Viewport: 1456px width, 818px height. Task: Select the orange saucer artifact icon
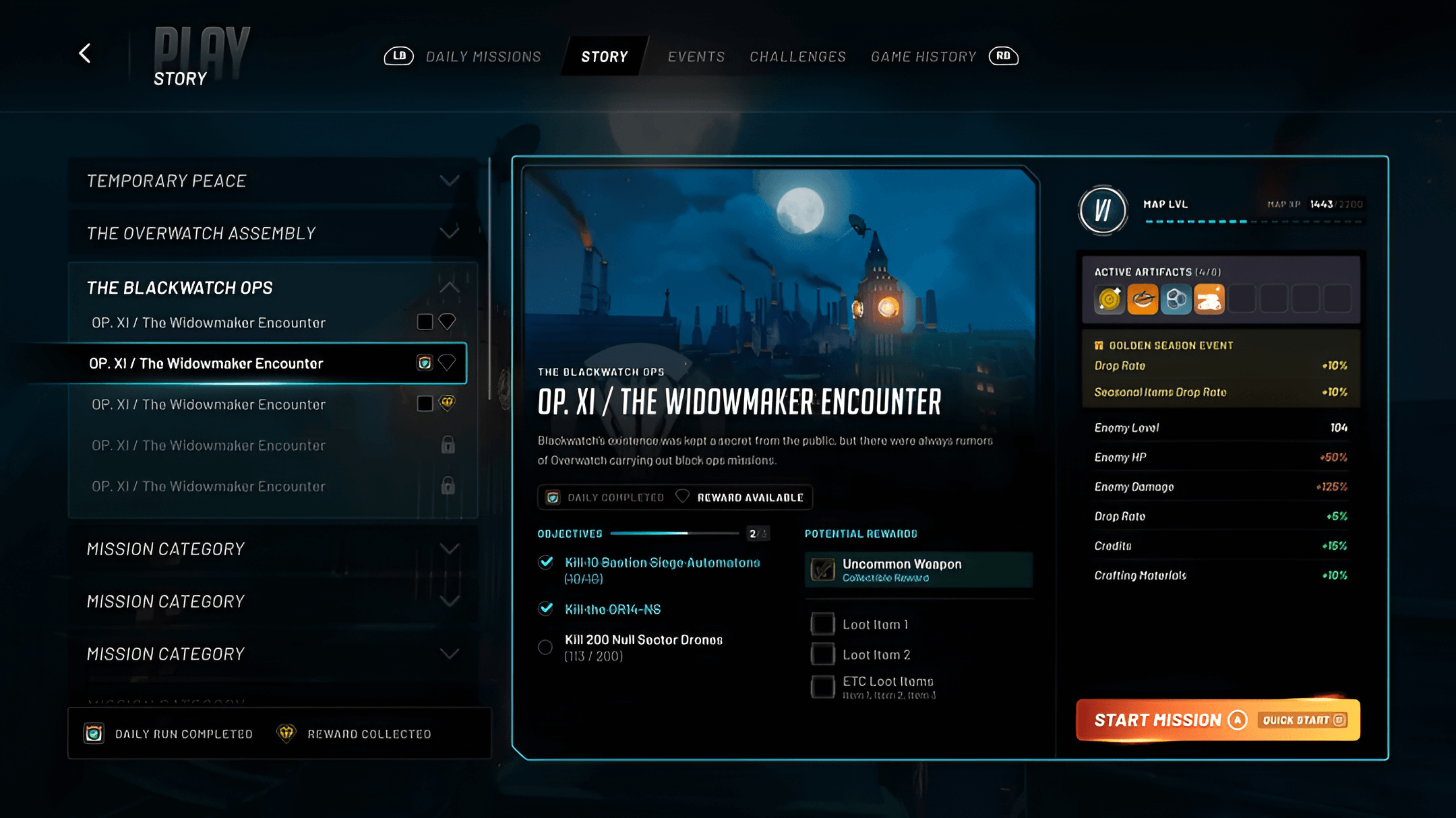1143,299
